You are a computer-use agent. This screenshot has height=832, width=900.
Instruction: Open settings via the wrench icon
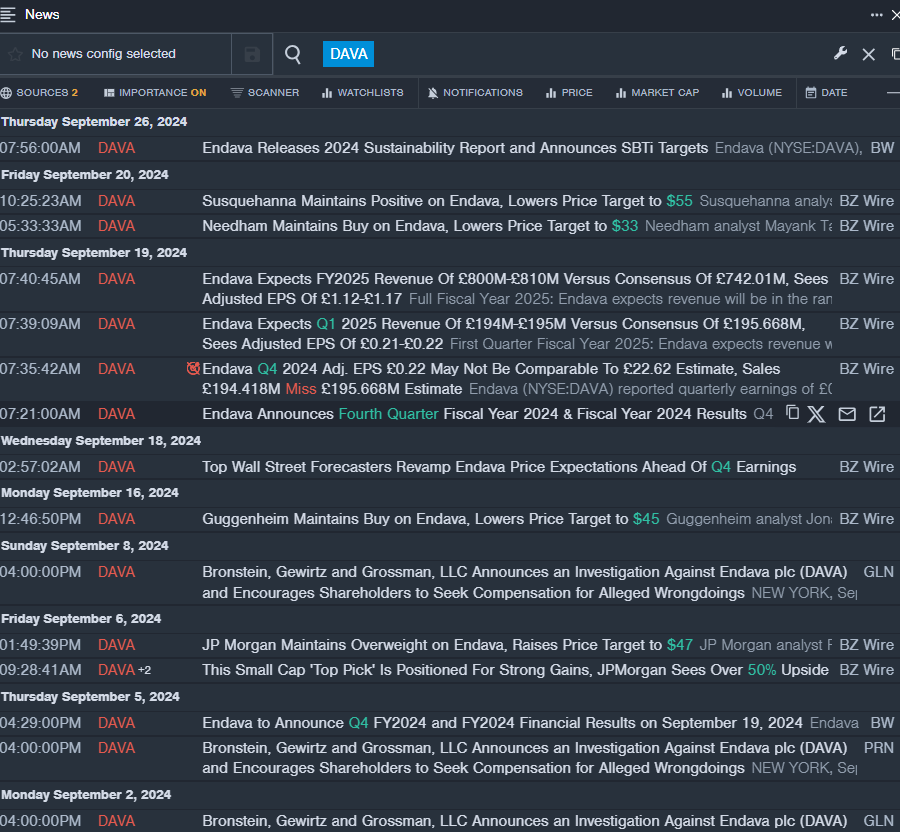(x=840, y=54)
